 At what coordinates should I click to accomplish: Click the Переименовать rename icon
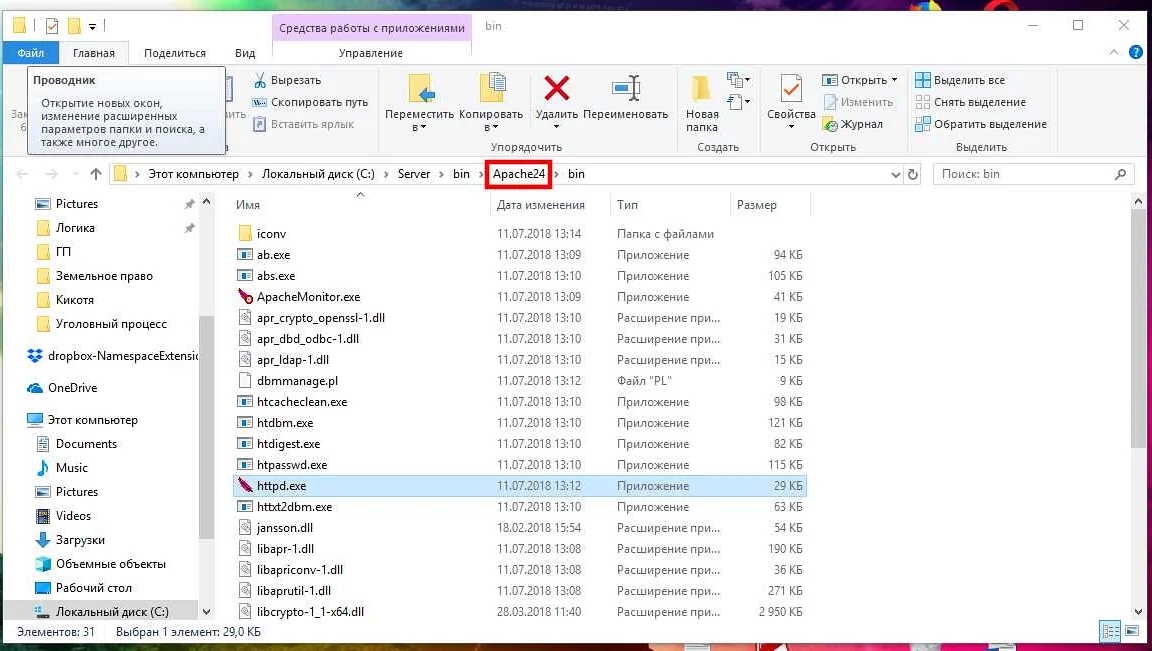(626, 88)
